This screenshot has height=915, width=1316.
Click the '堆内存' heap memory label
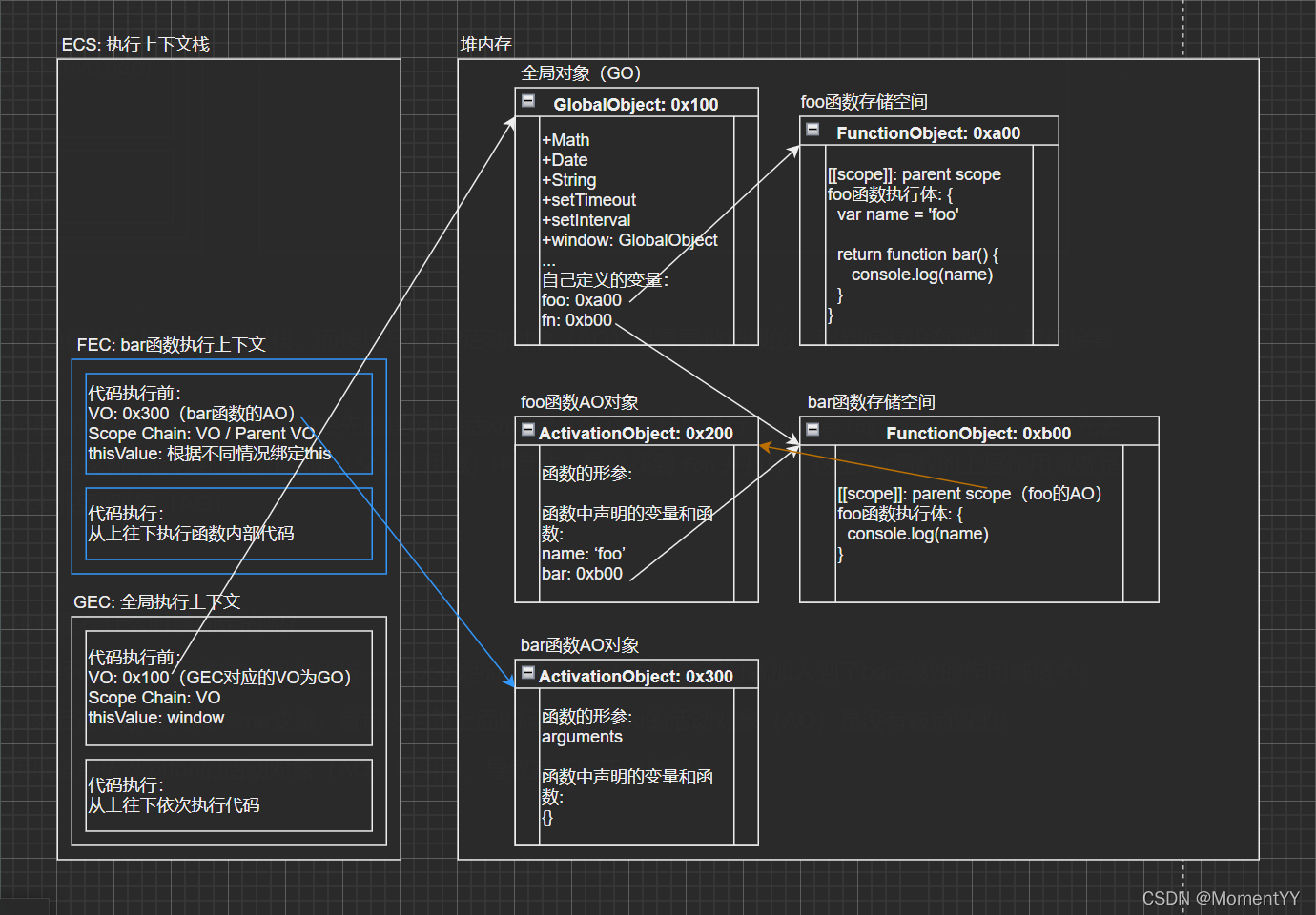click(x=485, y=45)
